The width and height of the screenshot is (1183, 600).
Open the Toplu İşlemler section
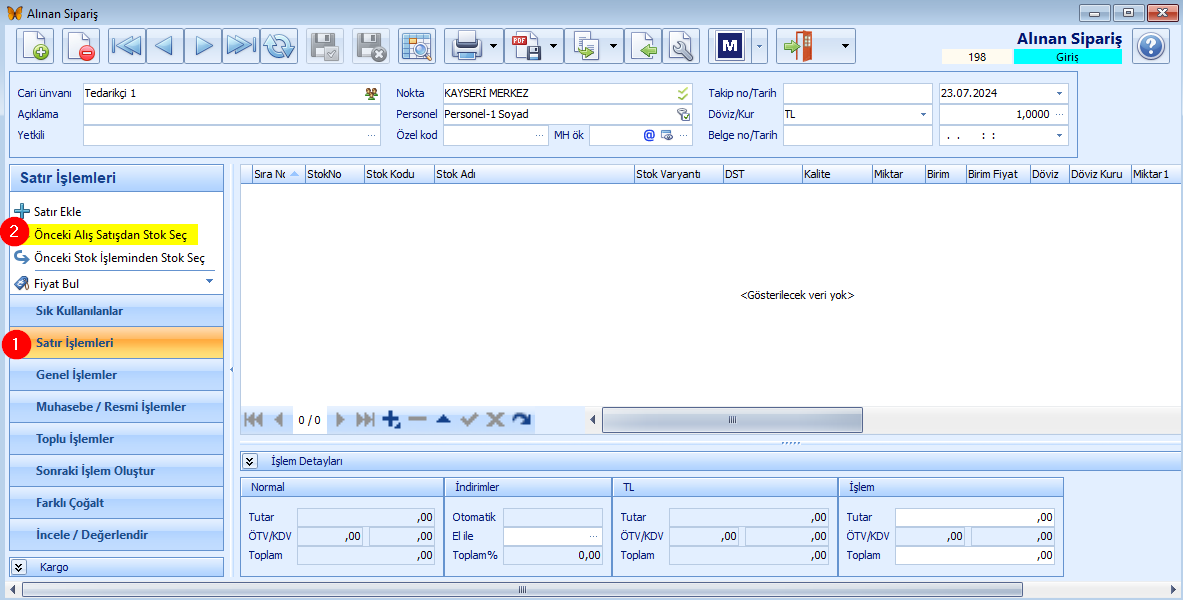coord(116,439)
